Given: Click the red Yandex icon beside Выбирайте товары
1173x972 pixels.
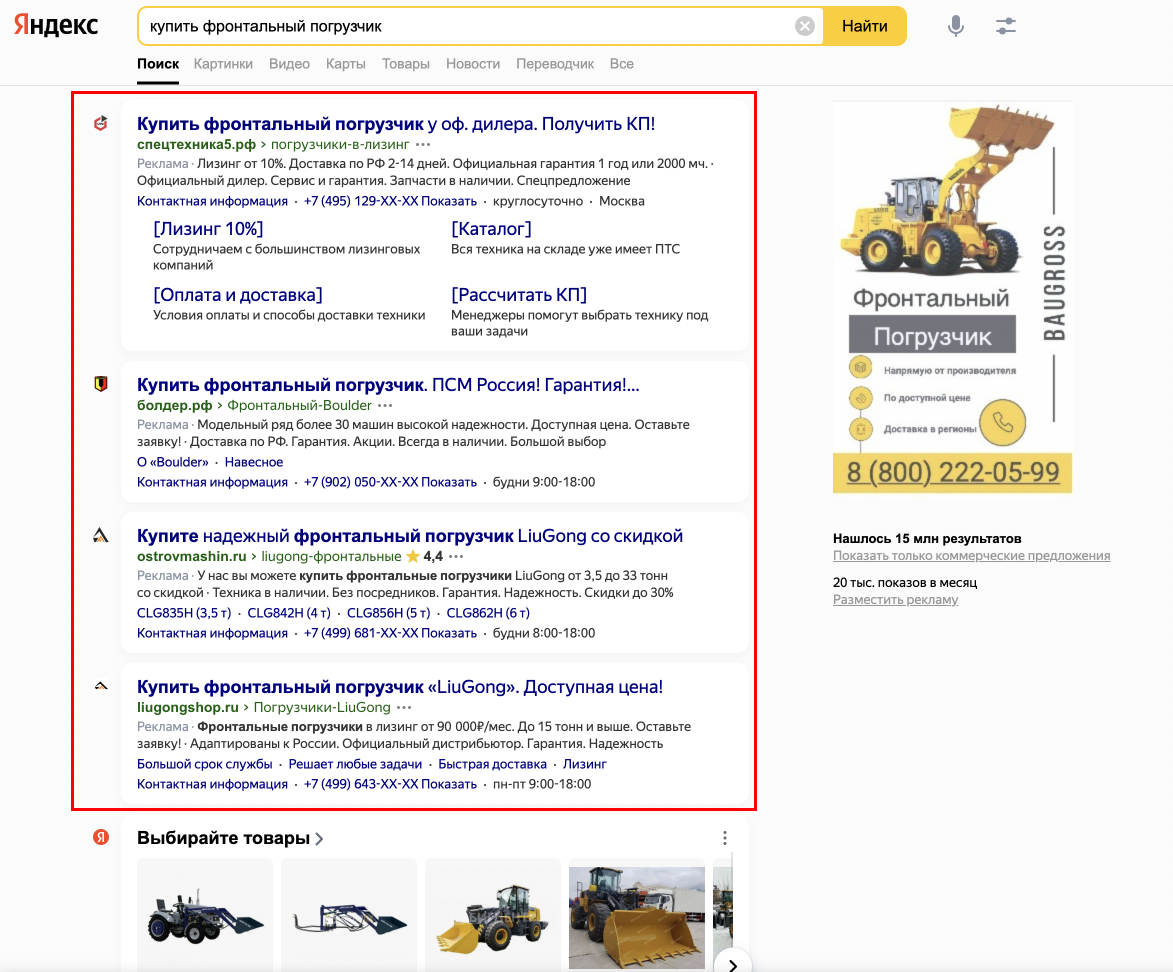Looking at the screenshot, I should tap(100, 838).
